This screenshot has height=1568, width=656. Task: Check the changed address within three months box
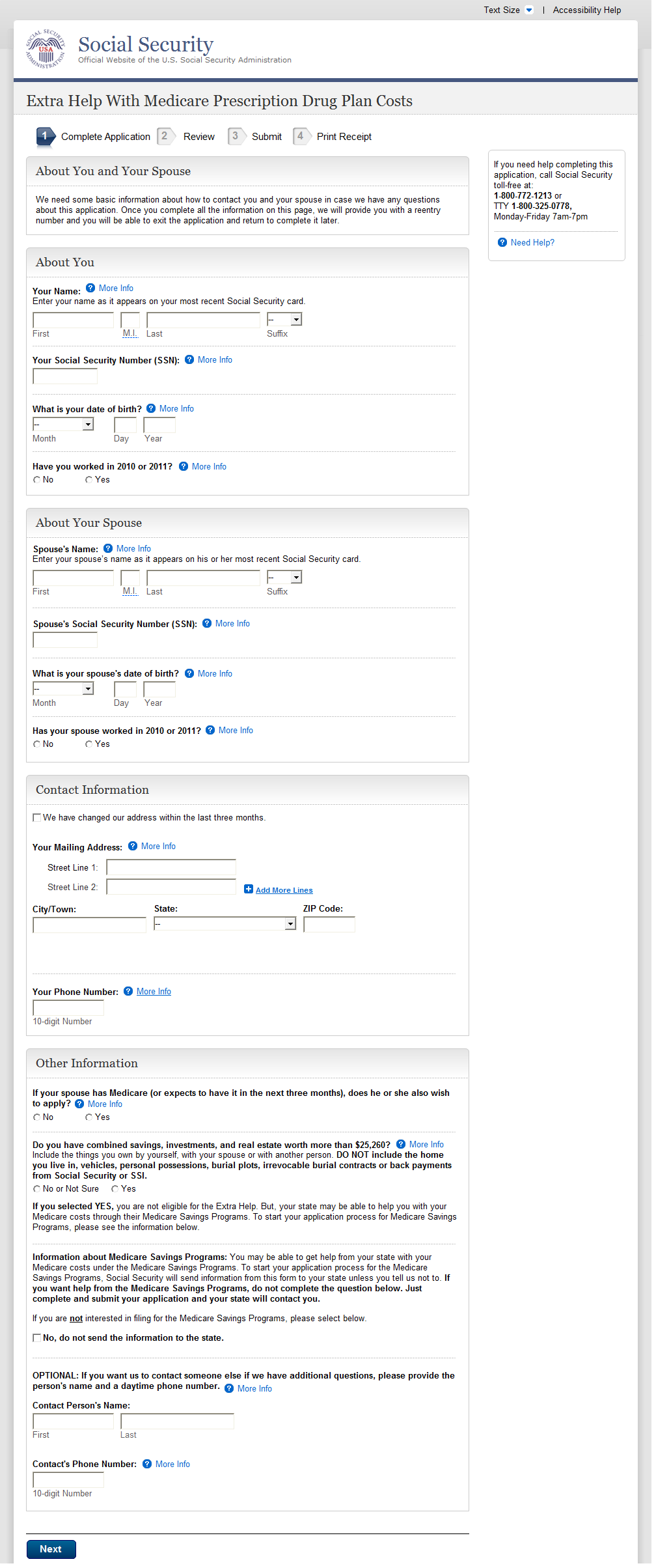pyautogui.click(x=37, y=818)
